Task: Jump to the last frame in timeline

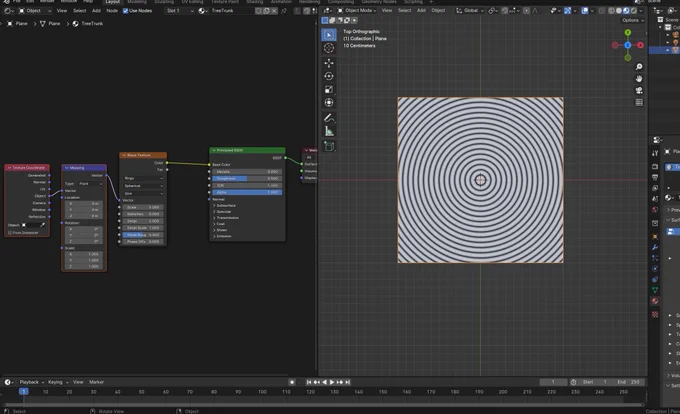Action: [x=347, y=382]
